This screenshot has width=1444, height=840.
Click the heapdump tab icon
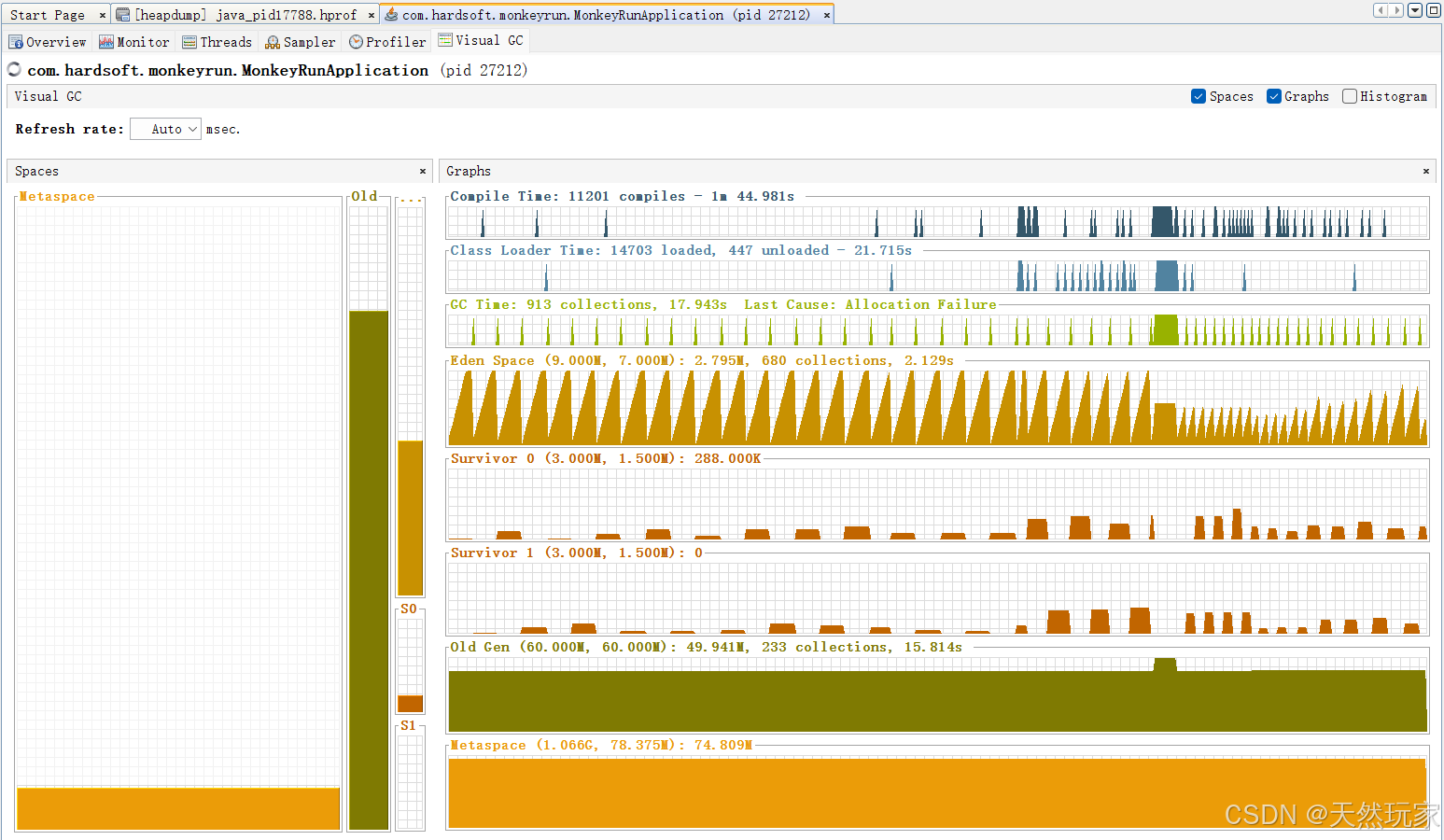[x=122, y=15]
